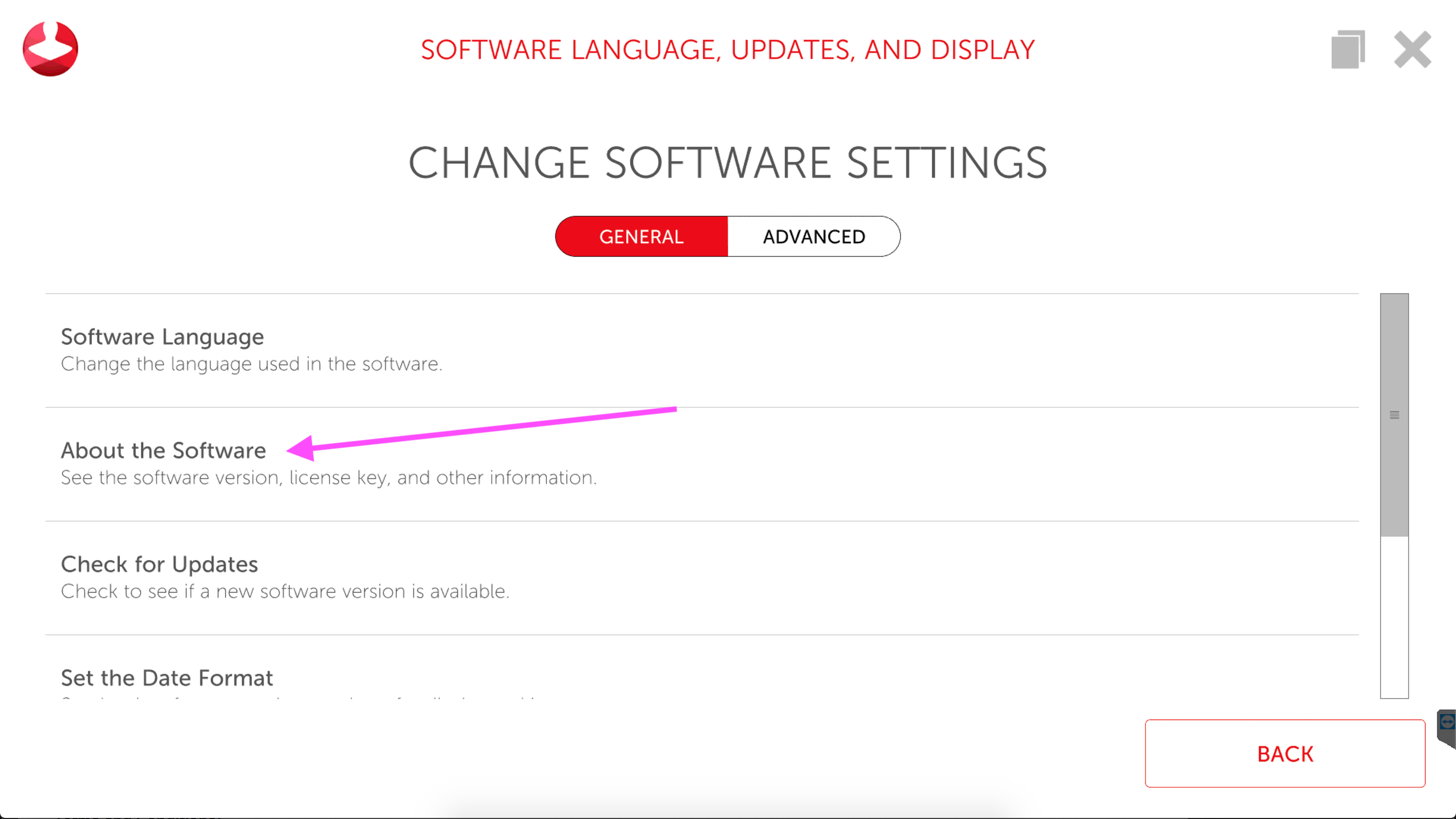Viewport: 1456px width, 819px height.
Task: Open the TeamViewer side panel icon
Action: coord(1448,722)
